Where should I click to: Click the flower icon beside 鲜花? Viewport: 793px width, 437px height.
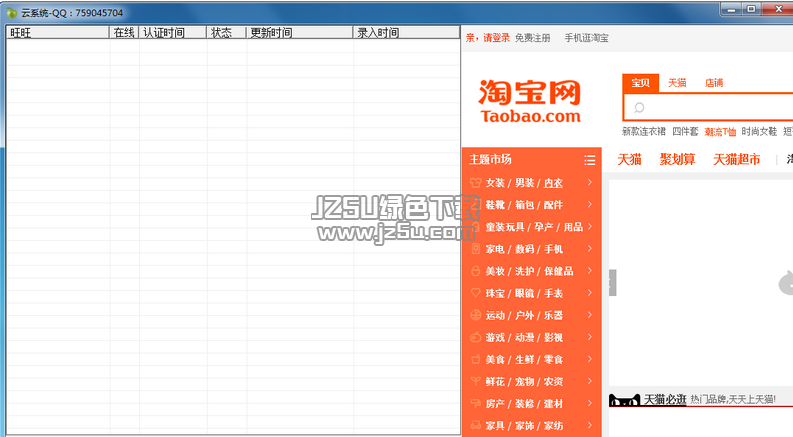[475, 381]
